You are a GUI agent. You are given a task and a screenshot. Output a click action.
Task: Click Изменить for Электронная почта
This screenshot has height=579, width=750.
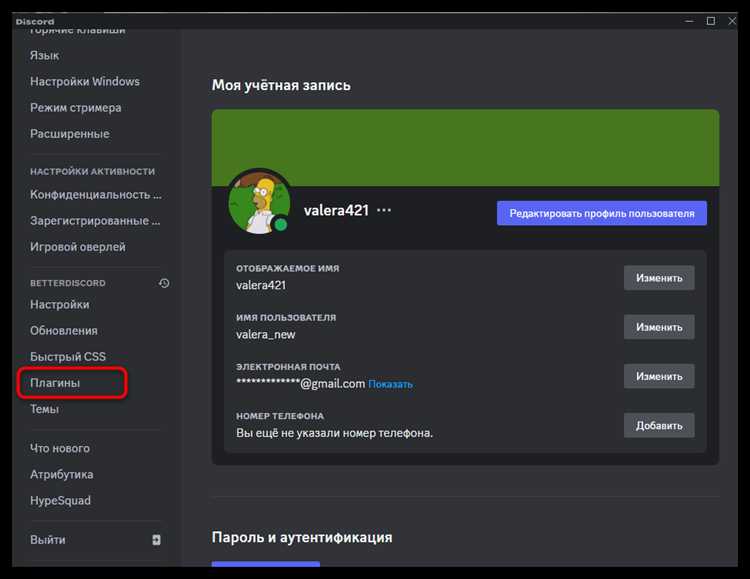(659, 377)
